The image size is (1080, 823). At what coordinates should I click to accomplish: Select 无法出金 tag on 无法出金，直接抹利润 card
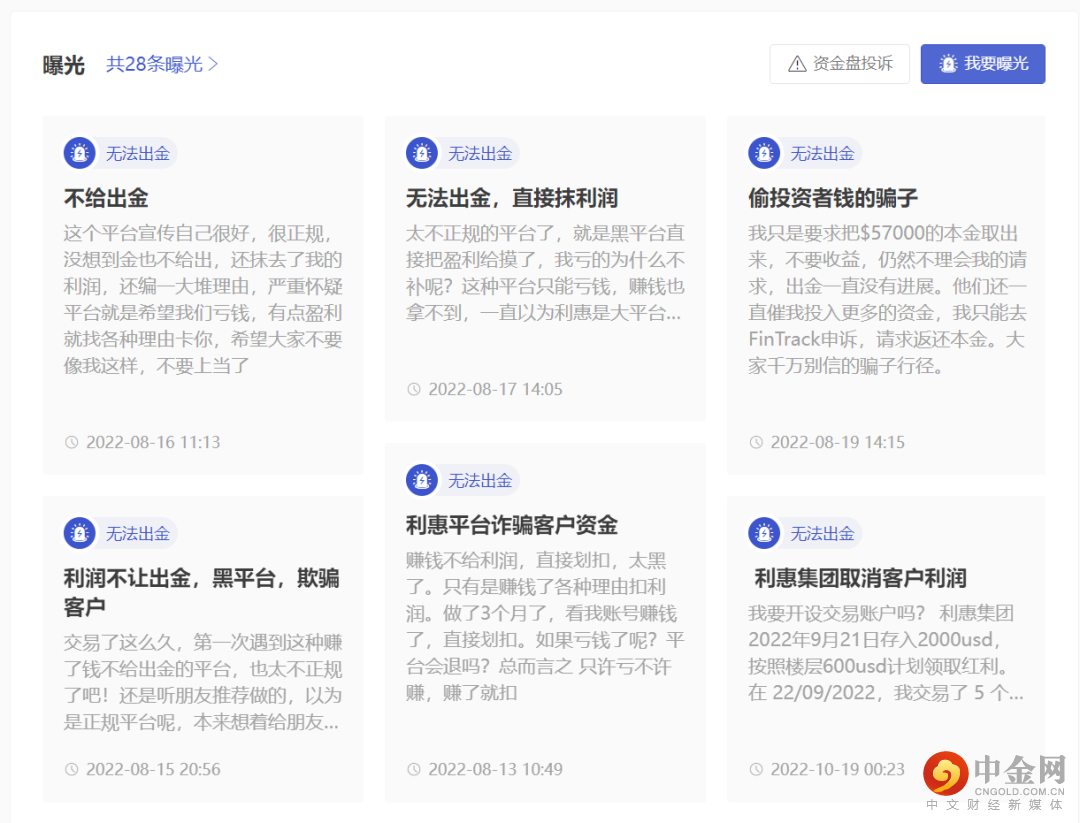[x=479, y=154]
